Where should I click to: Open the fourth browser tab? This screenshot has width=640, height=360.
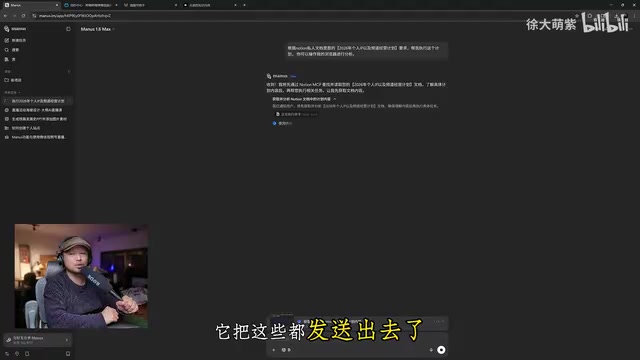coord(209,5)
